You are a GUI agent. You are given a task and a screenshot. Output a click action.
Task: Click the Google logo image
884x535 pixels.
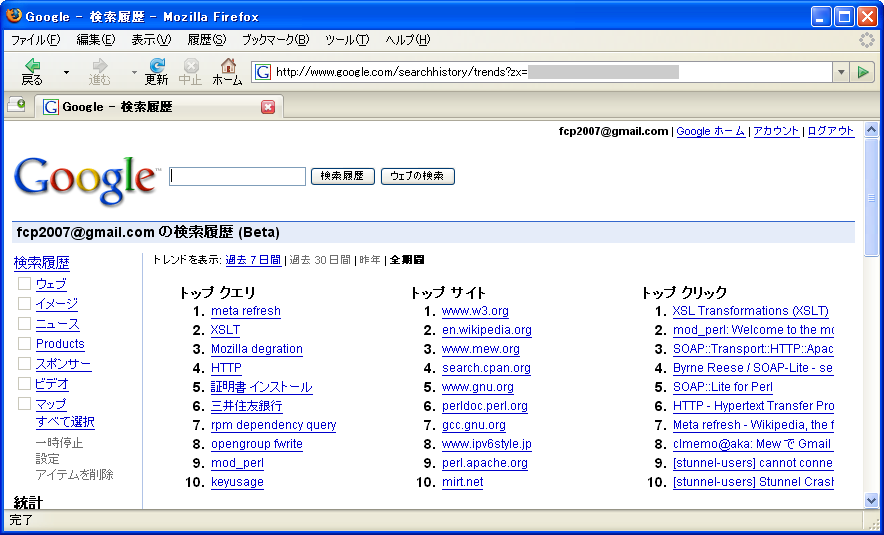(86, 180)
